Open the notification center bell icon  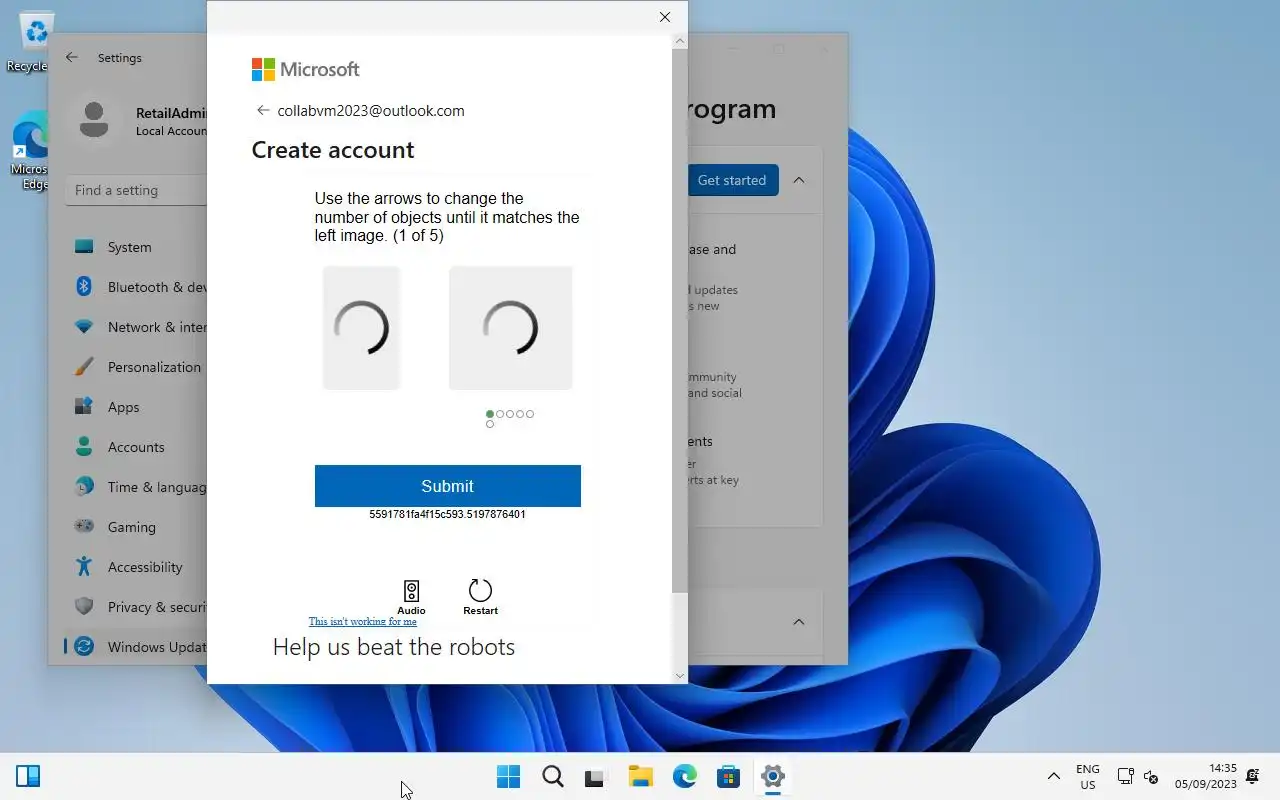pyautogui.click(x=1253, y=776)
